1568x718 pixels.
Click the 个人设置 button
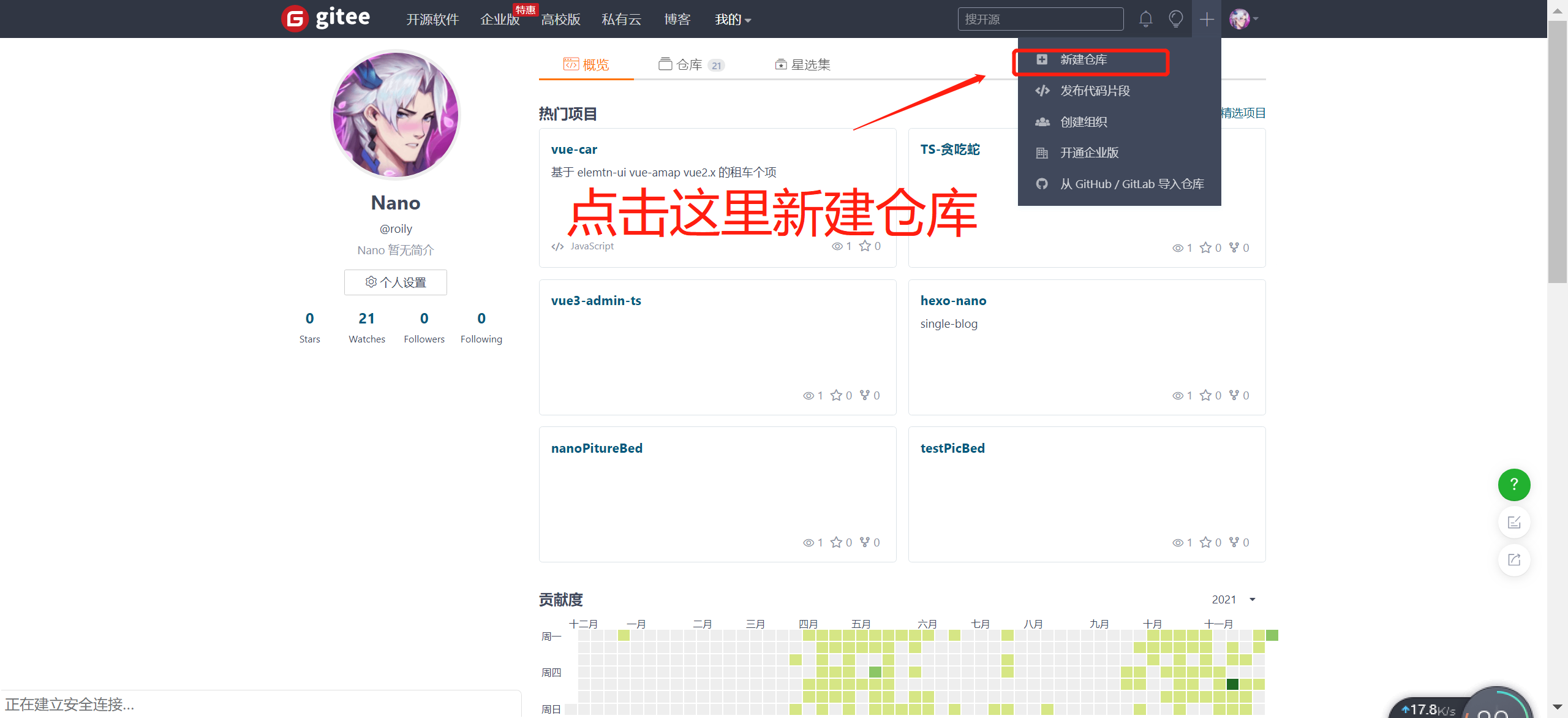pyautogui.click(x=396, y=282)
